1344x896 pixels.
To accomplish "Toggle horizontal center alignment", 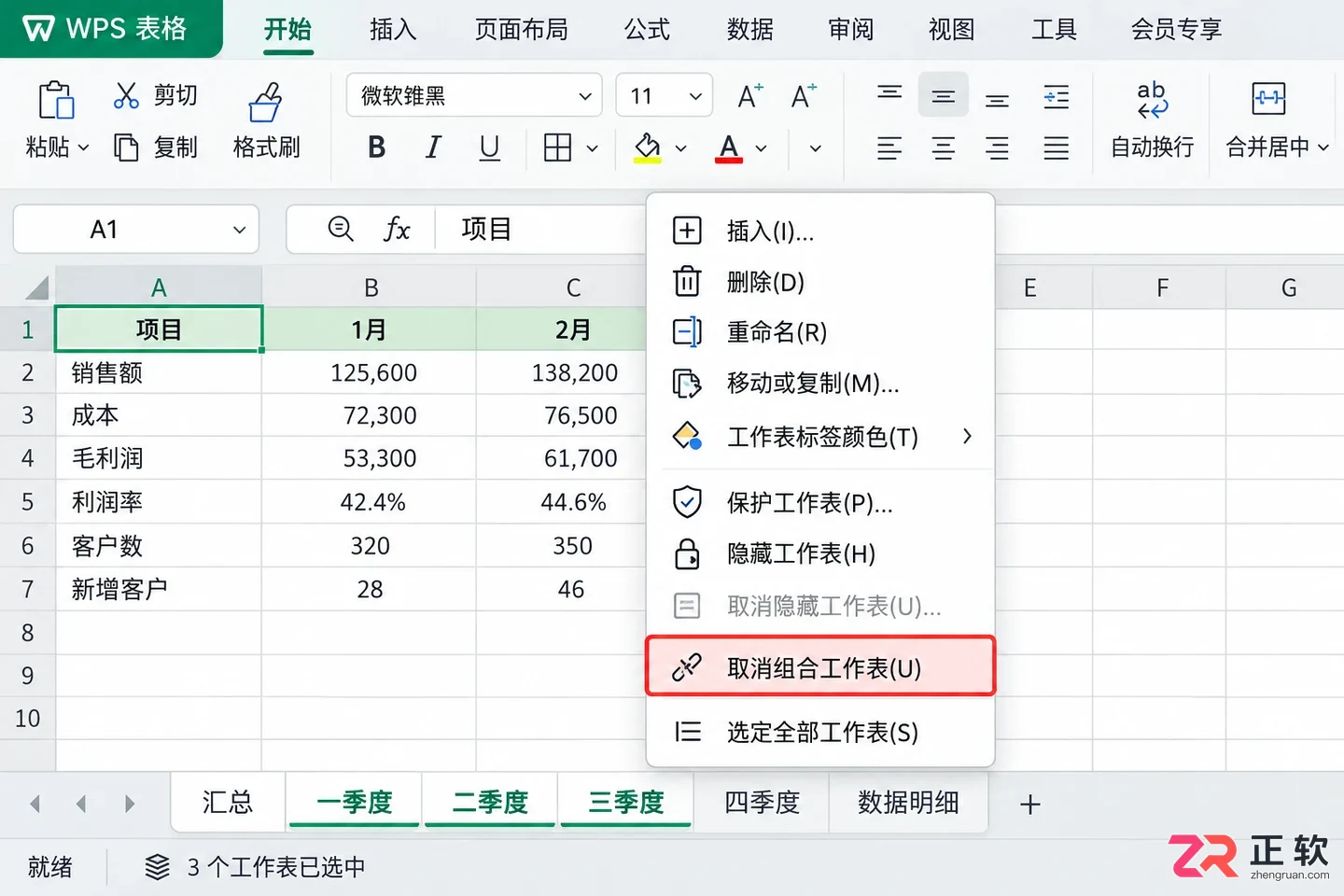I will (x=944, y=147).
